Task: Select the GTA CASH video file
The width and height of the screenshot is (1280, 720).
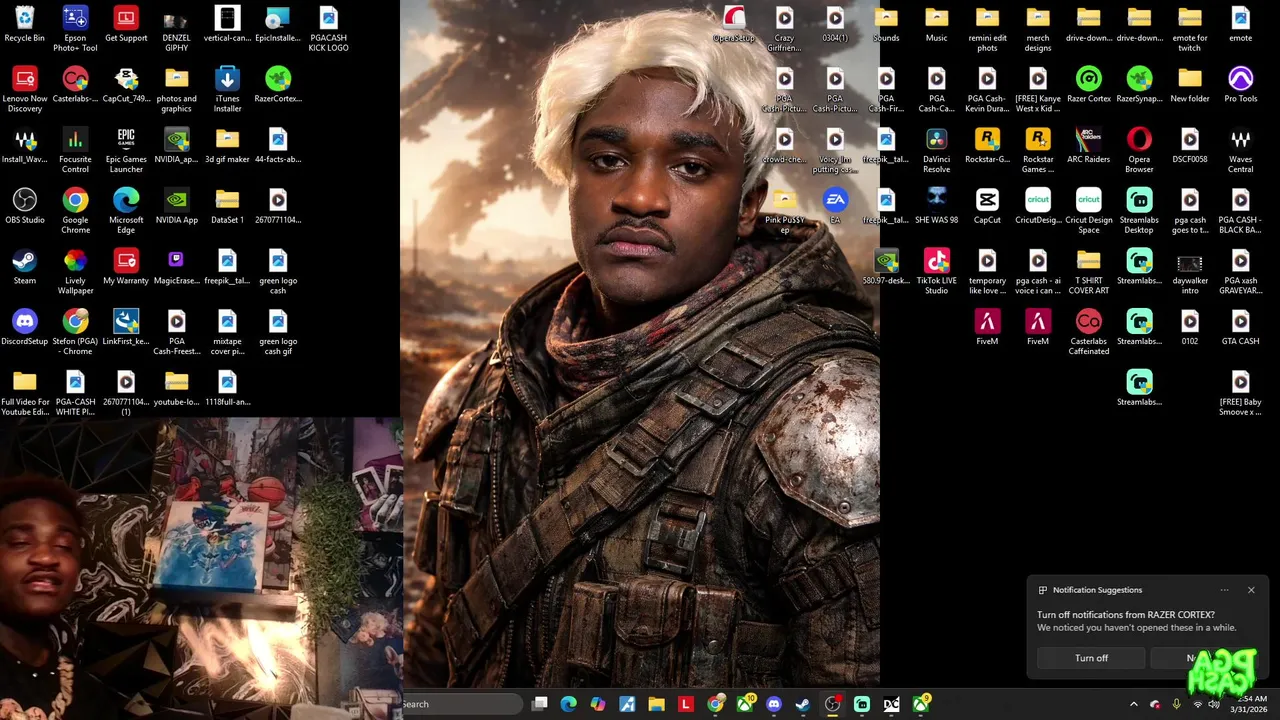Action: [x=1240, y=328]
